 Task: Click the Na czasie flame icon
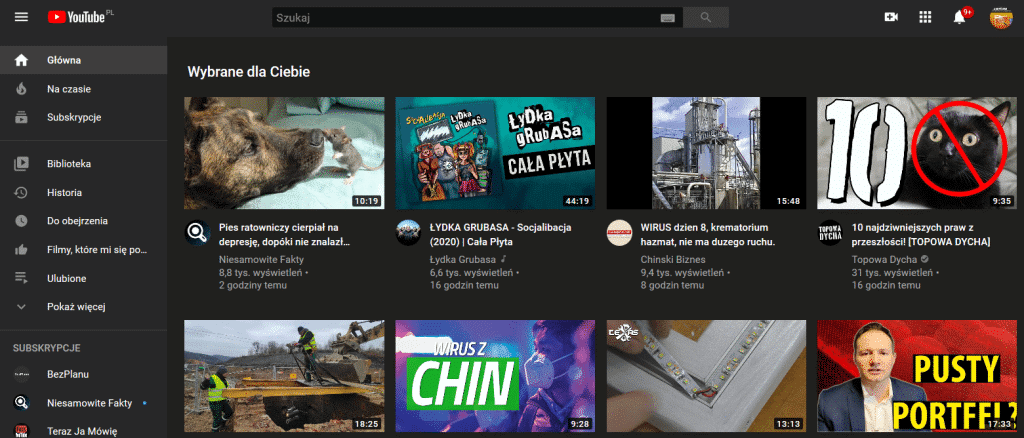(x=22, y=89)
